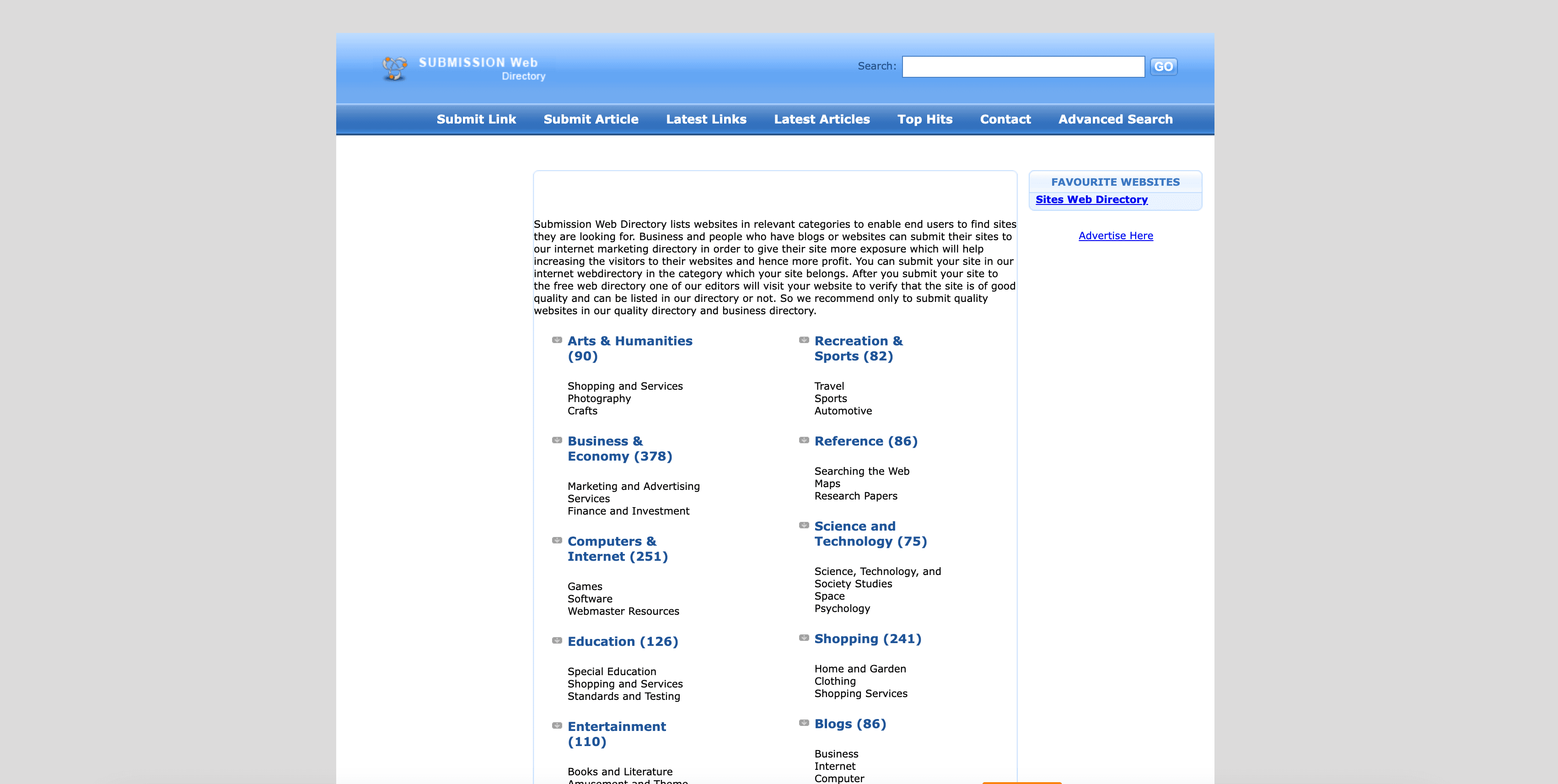Screen dimensions: 1558x784
Task: Select Travel under Recreation & Sports
Action: (828, 386)
